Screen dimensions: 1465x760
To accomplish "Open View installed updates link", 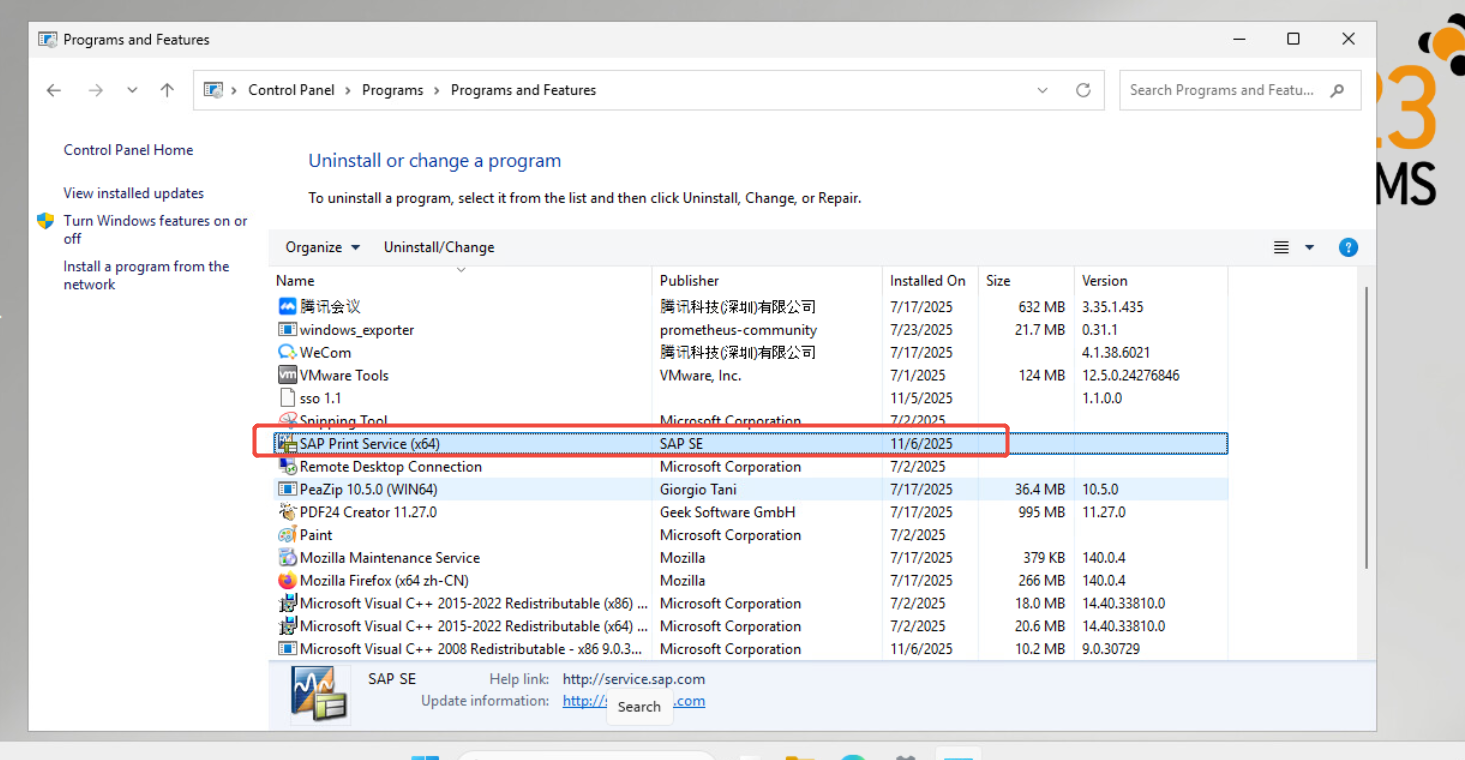I will tap(133, 193).
